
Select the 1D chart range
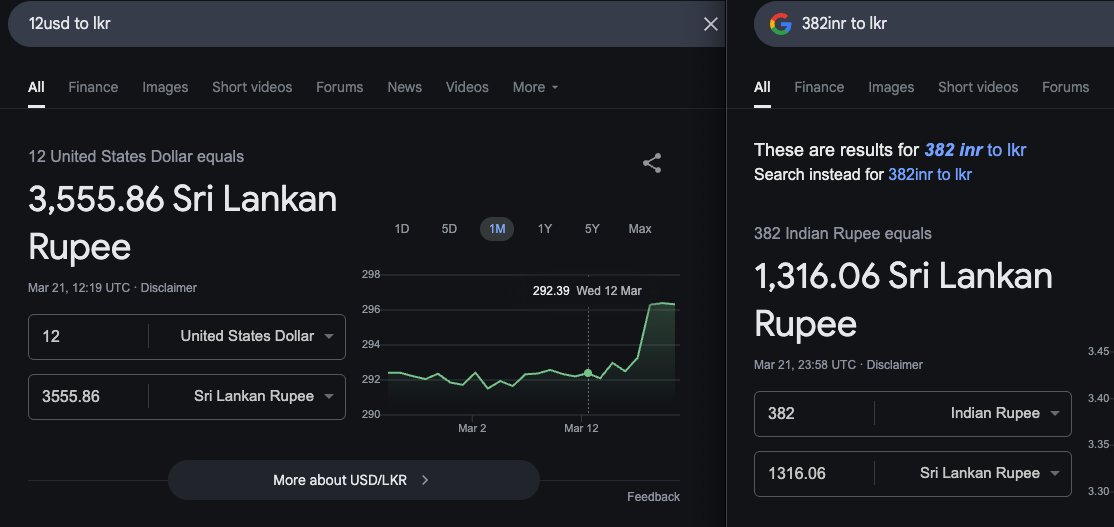[x=401, y=229]
